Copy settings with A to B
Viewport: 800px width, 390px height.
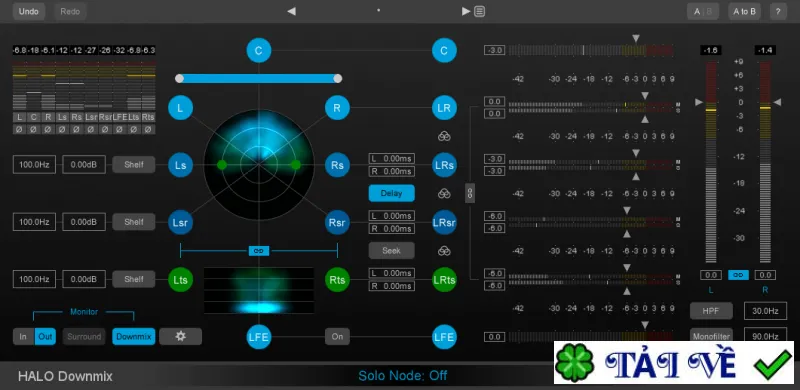(x=744, y=11)
